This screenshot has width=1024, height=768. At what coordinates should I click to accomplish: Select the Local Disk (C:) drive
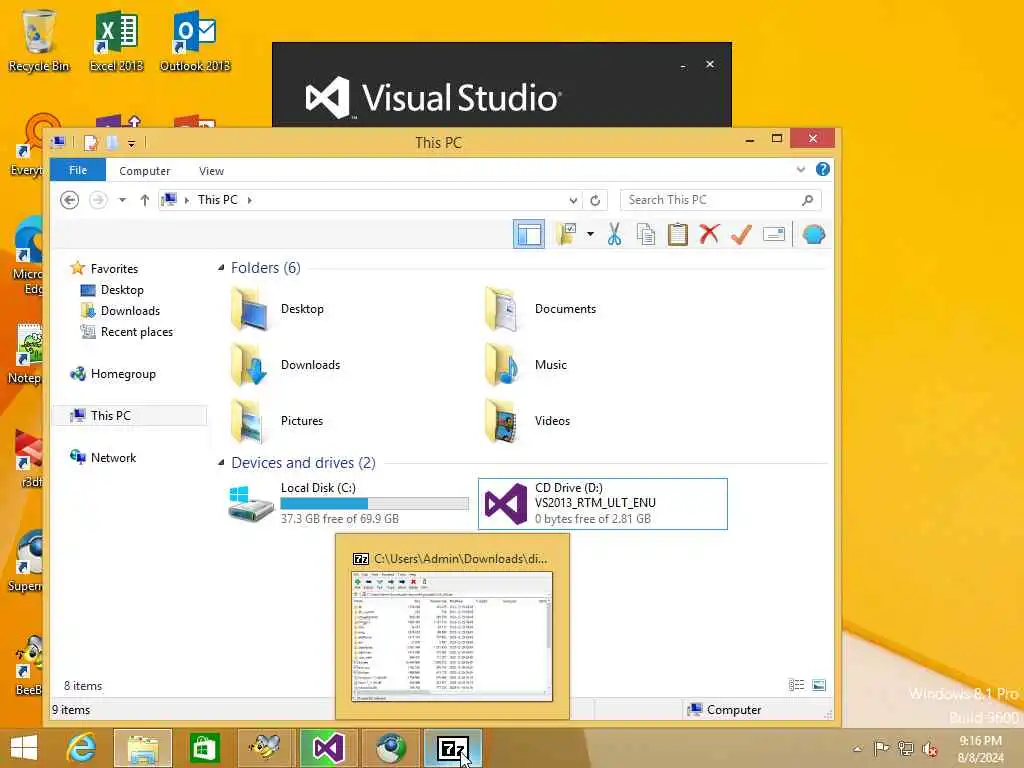point(348,504)
